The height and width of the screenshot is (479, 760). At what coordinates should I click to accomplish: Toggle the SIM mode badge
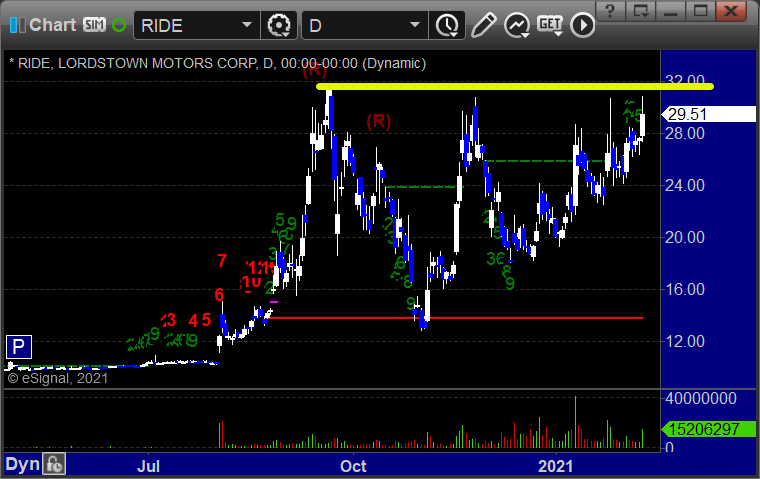(94, 25)
